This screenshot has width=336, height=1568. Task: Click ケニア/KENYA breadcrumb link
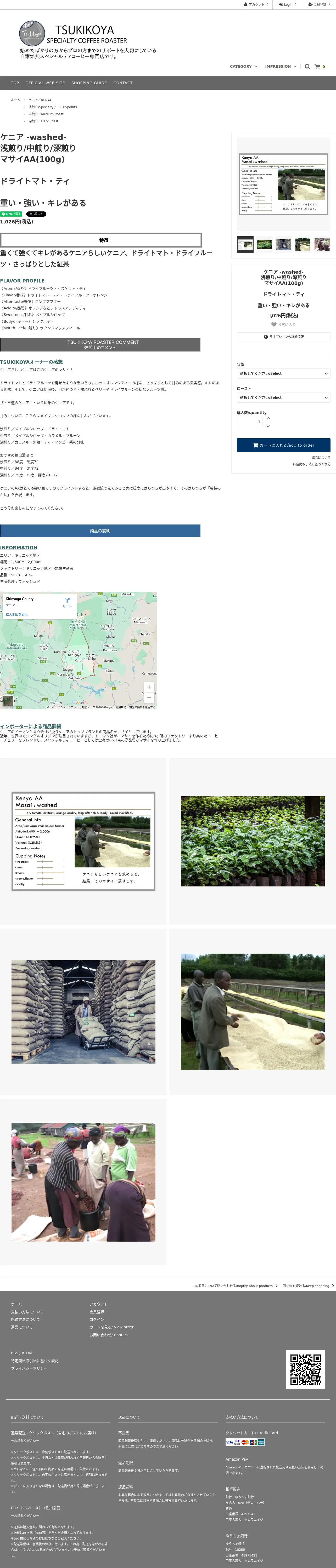(40, 100)
